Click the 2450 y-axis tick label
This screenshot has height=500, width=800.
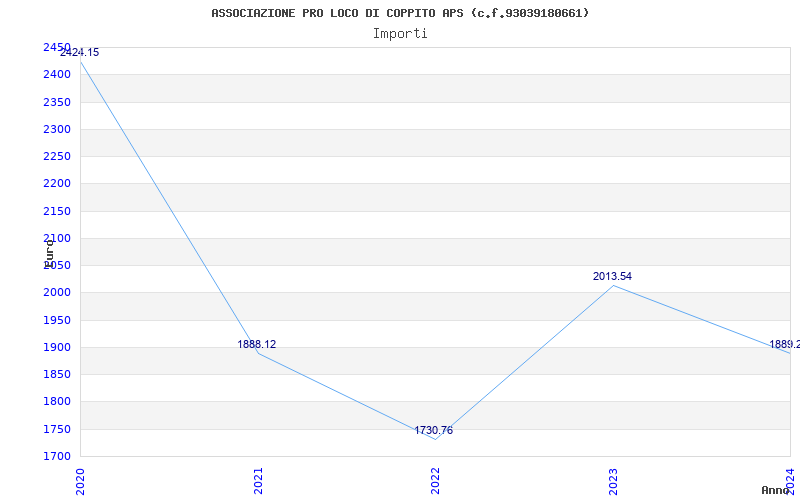pyautogui.click(x=57, y=47)
